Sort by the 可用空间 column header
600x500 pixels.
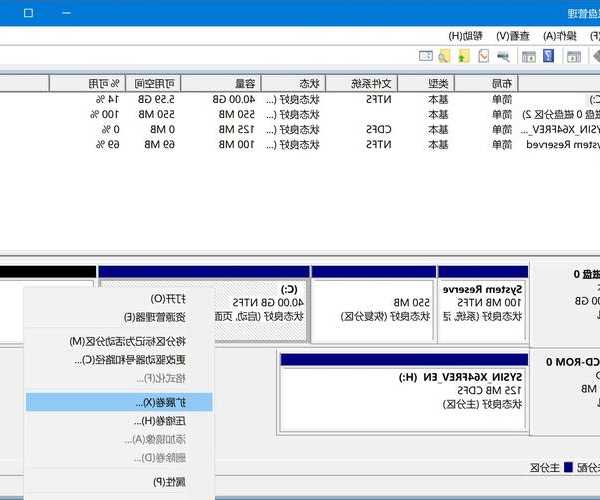pyautogui.click(x=153, y=83)
